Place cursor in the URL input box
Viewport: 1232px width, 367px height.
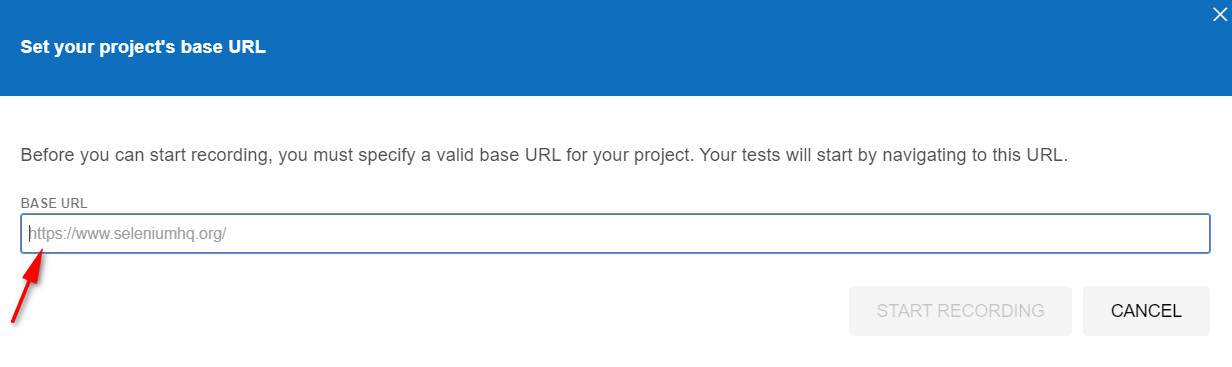tap(615, 234)
